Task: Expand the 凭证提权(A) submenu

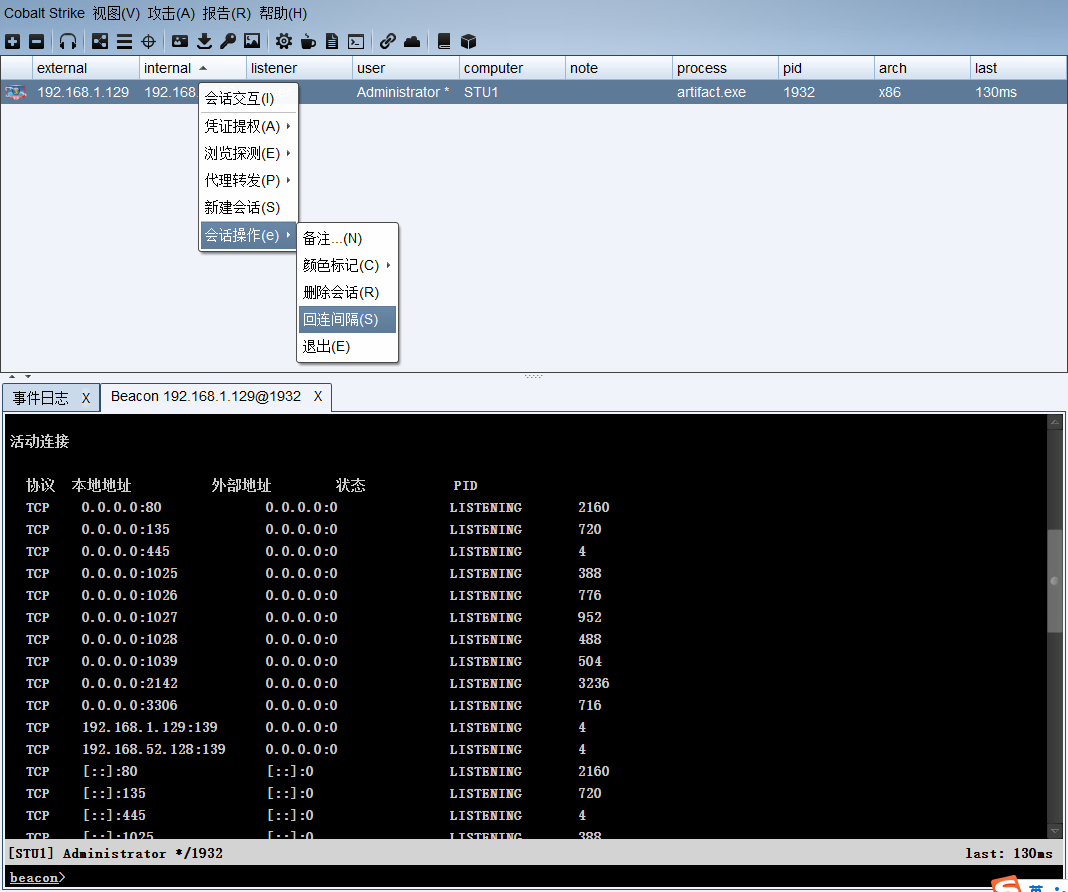Action: (249, 127)
